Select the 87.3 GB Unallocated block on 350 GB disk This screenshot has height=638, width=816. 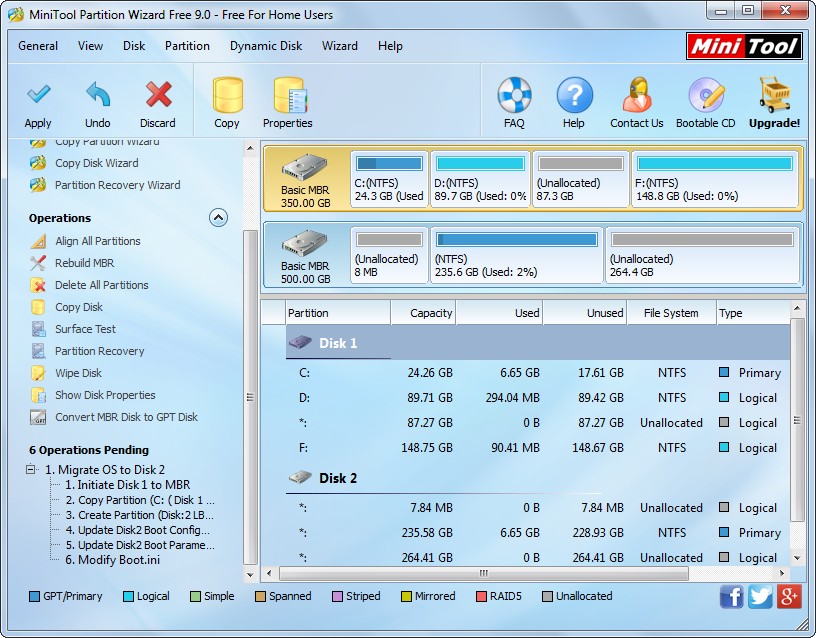click(581, 179)
